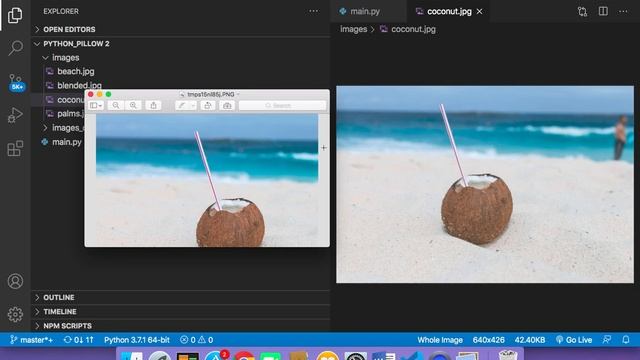Click the 640x426 image size status
The height and width of the screenshot is (360, 640).
pos(489,340)
